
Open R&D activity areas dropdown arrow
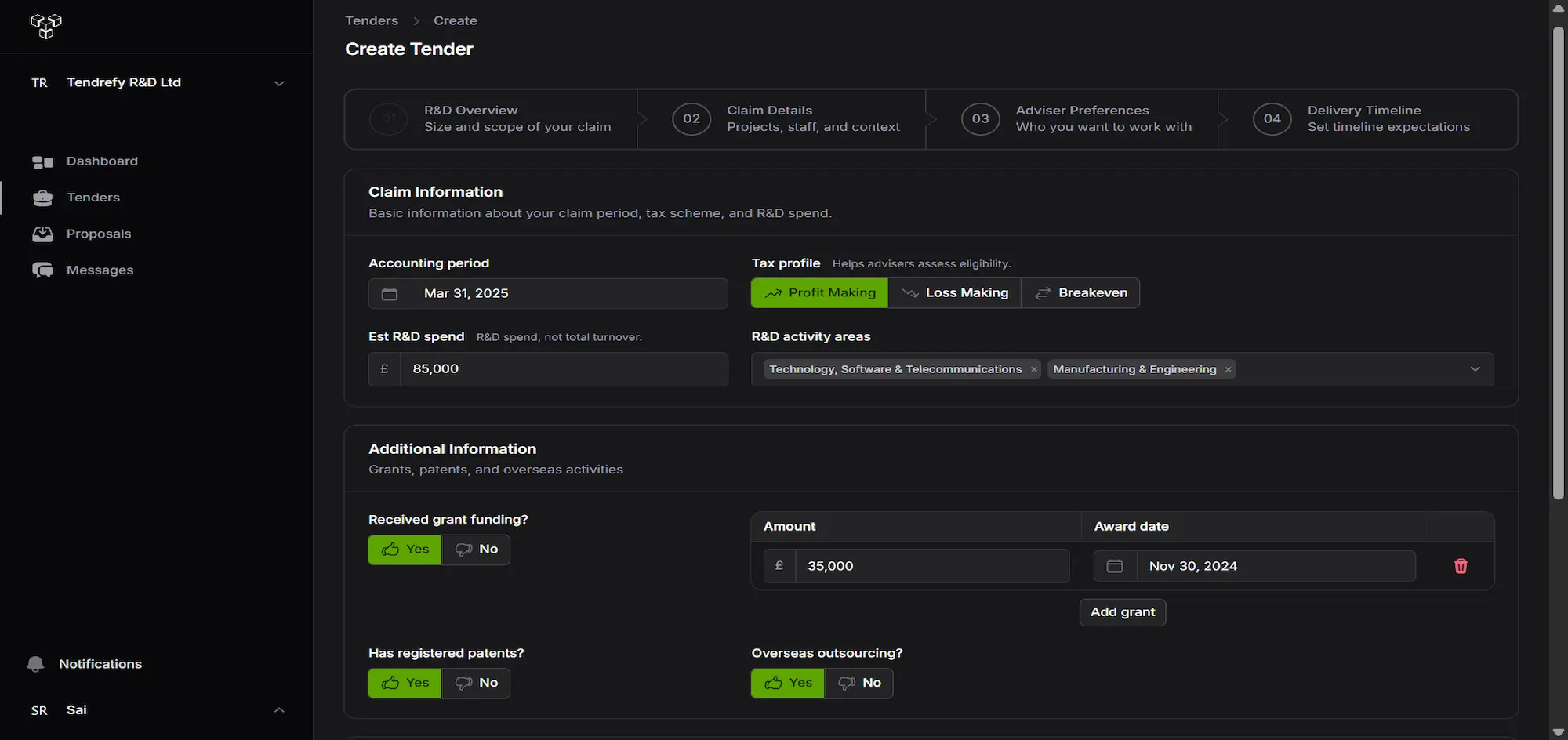[1475, 369]
